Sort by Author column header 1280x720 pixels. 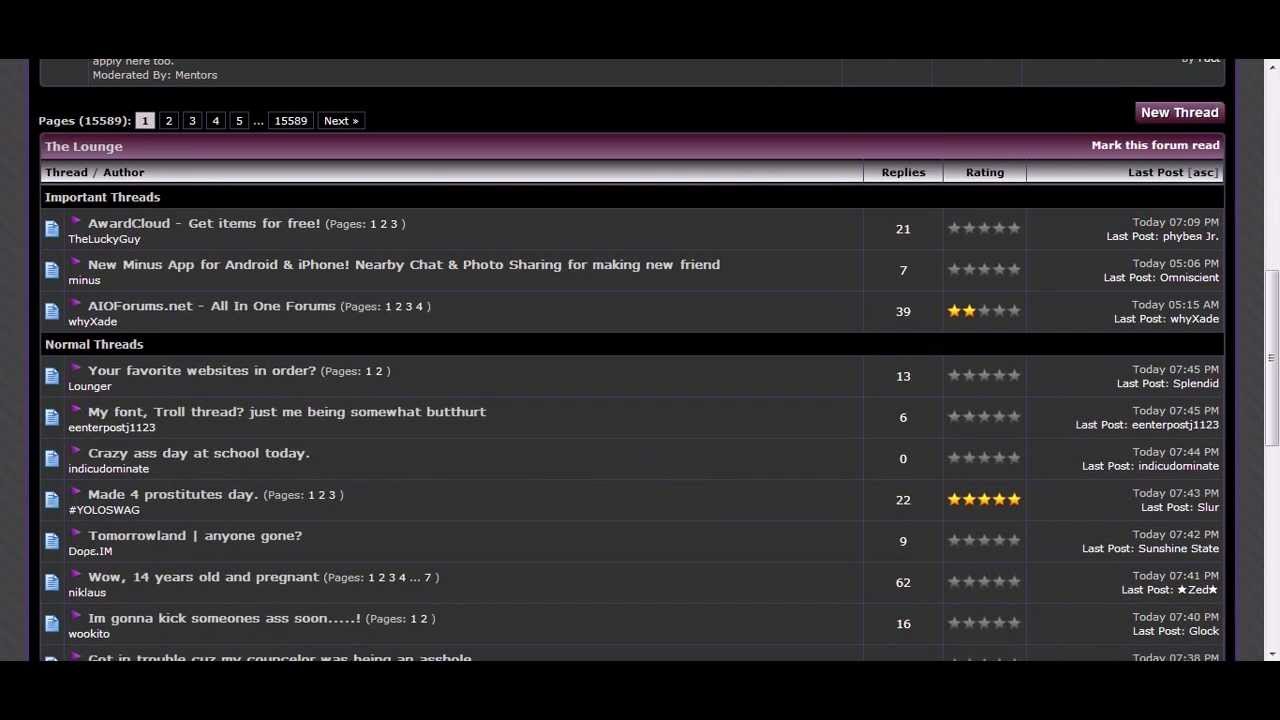point(124,172)
